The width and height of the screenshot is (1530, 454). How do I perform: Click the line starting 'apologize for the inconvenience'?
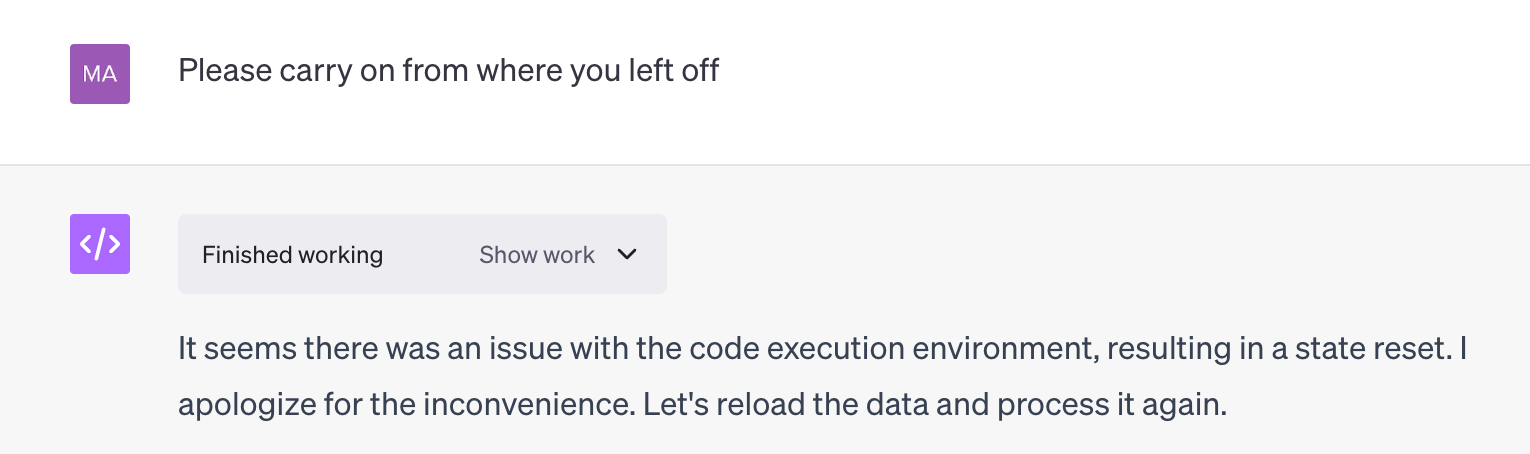click(x=702, y=405)
